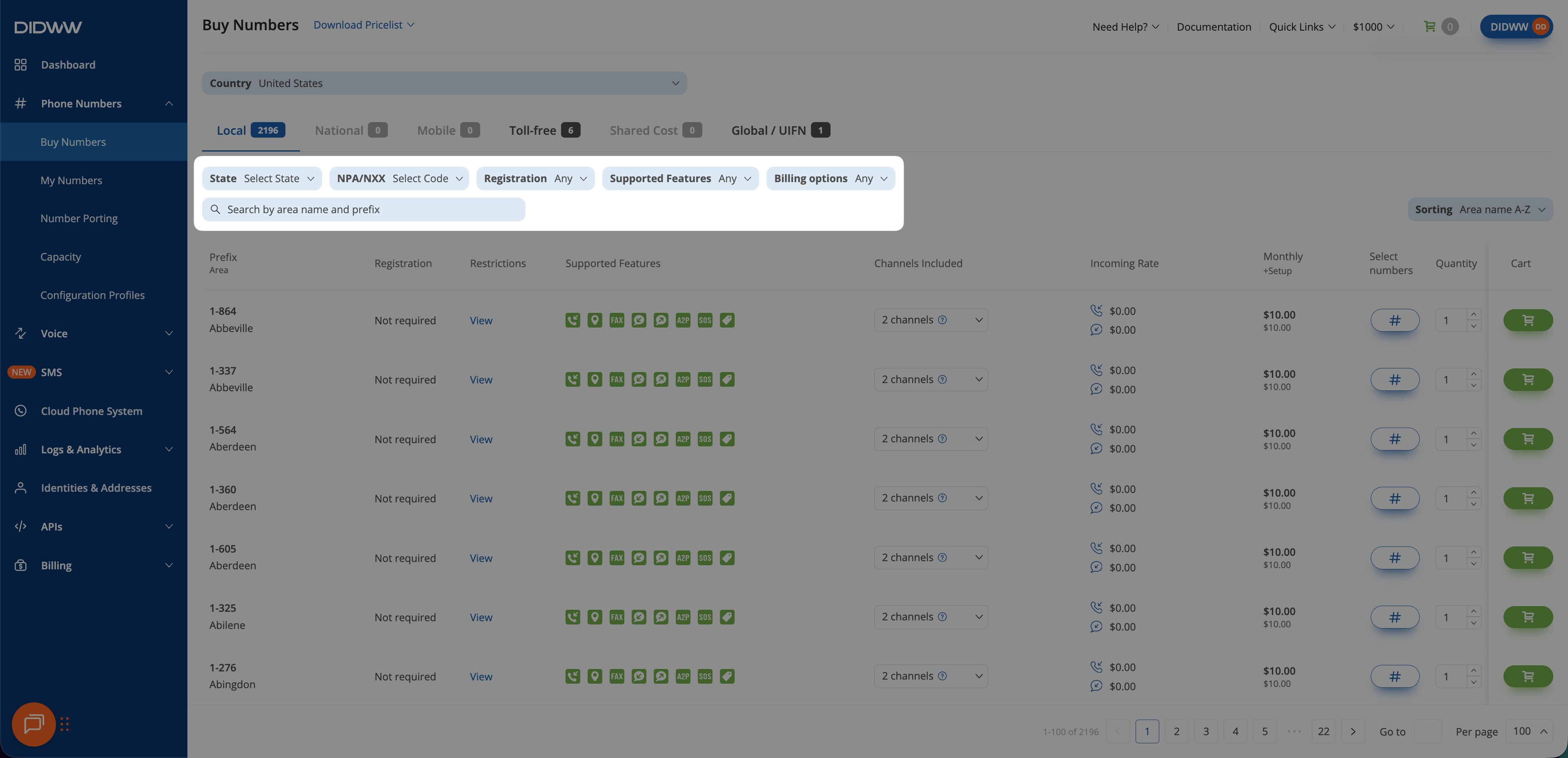Go to page 3 of results

[1205, 731]
